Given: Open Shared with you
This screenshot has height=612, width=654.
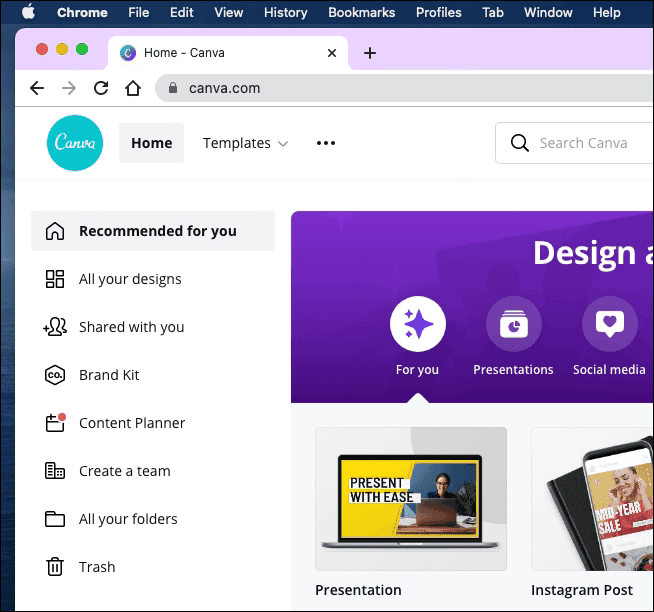Looking at the screenshot, I should (131, 327).
